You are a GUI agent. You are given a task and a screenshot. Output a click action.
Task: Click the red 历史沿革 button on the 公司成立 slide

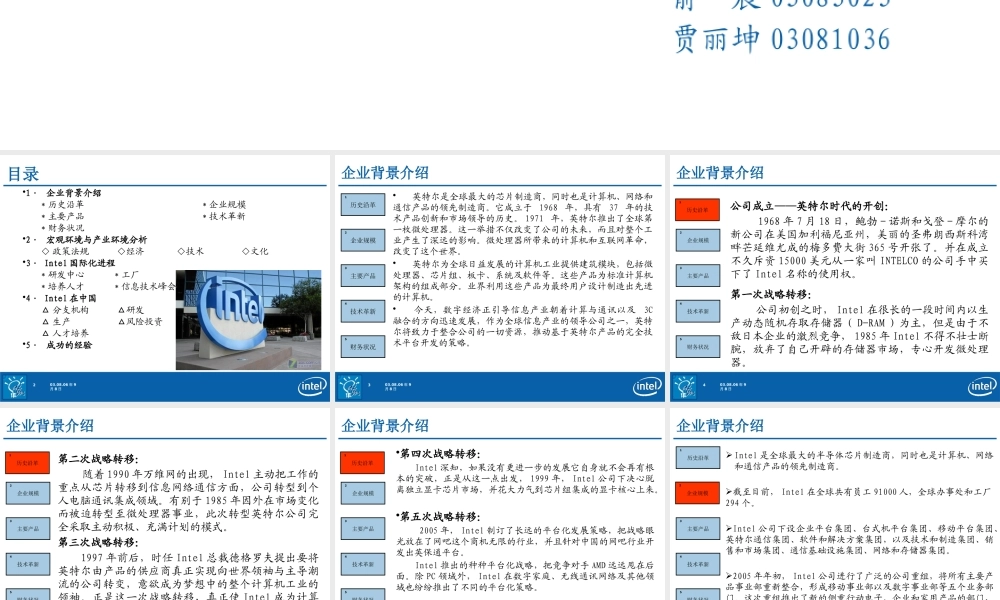[698, 210]
